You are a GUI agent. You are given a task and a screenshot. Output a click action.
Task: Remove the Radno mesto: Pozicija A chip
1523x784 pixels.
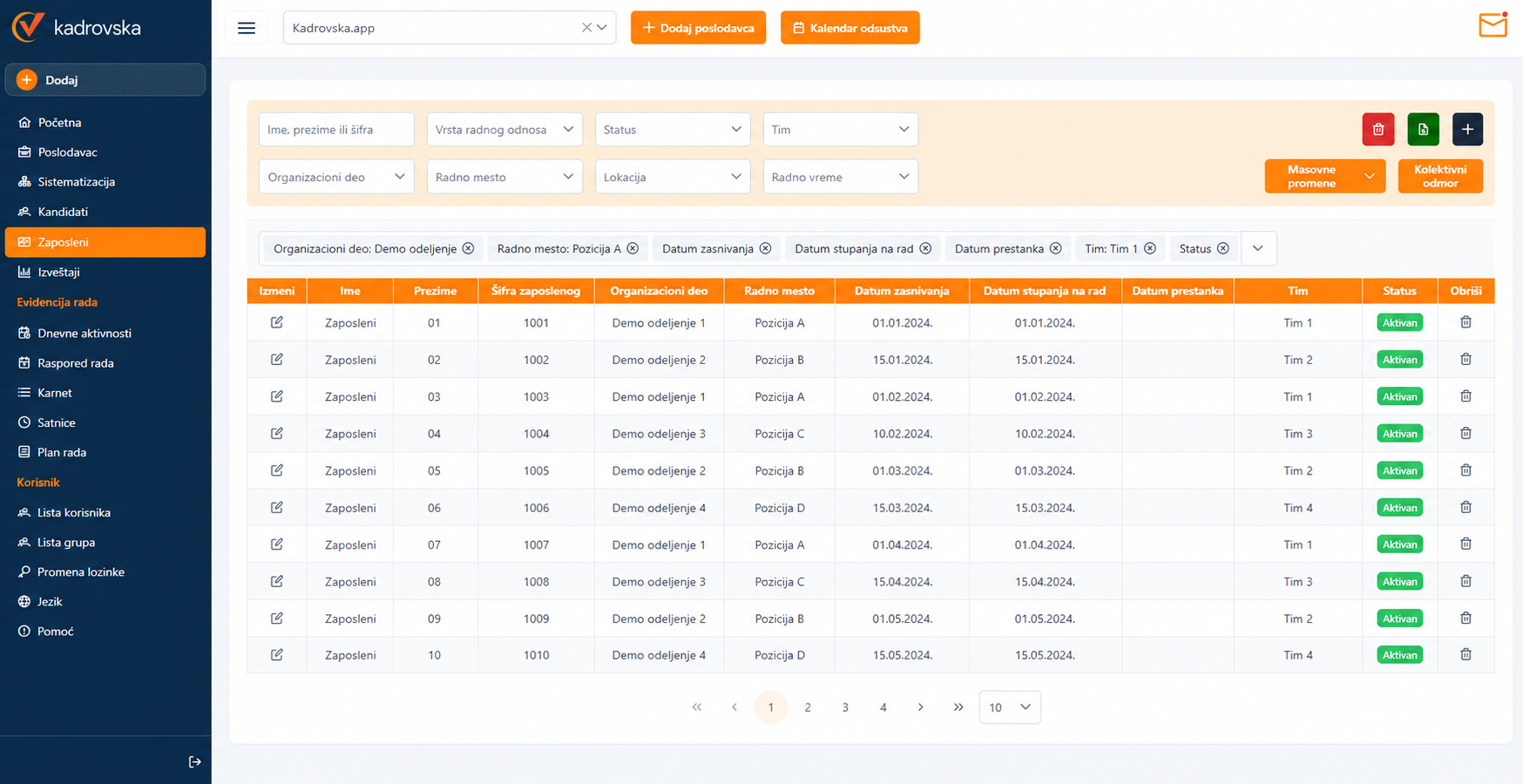[633, 248]
